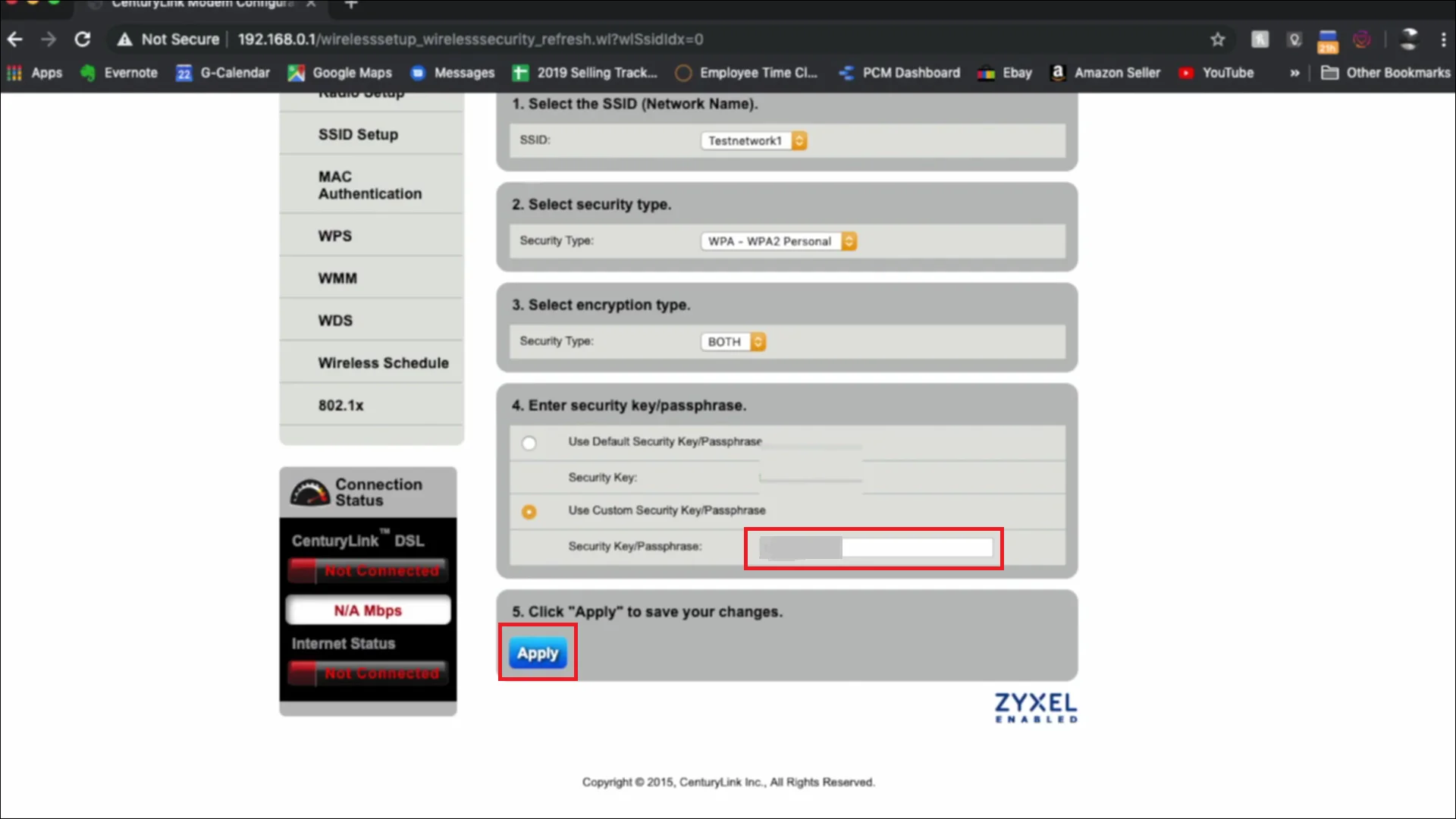Click the browser back arrow
This screenshot has height=819, width=1456.
[x=15, y=39]
